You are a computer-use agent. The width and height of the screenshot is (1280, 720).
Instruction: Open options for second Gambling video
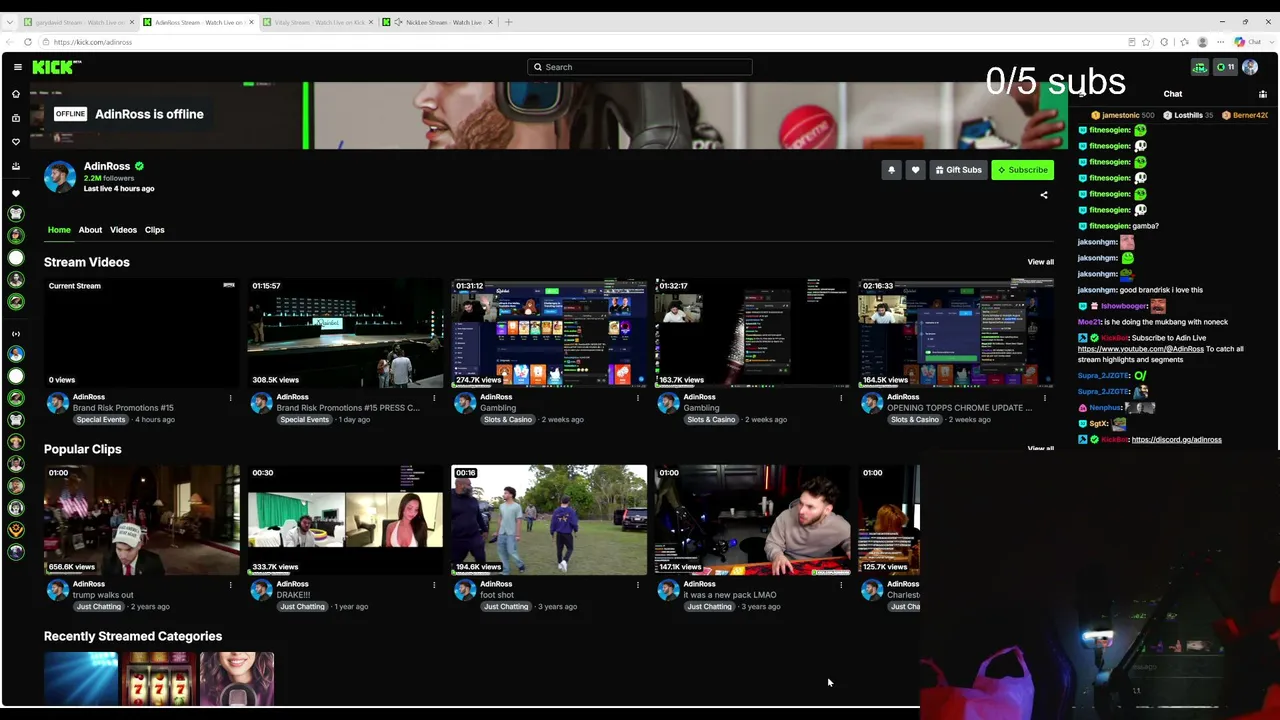pos(841,398)
